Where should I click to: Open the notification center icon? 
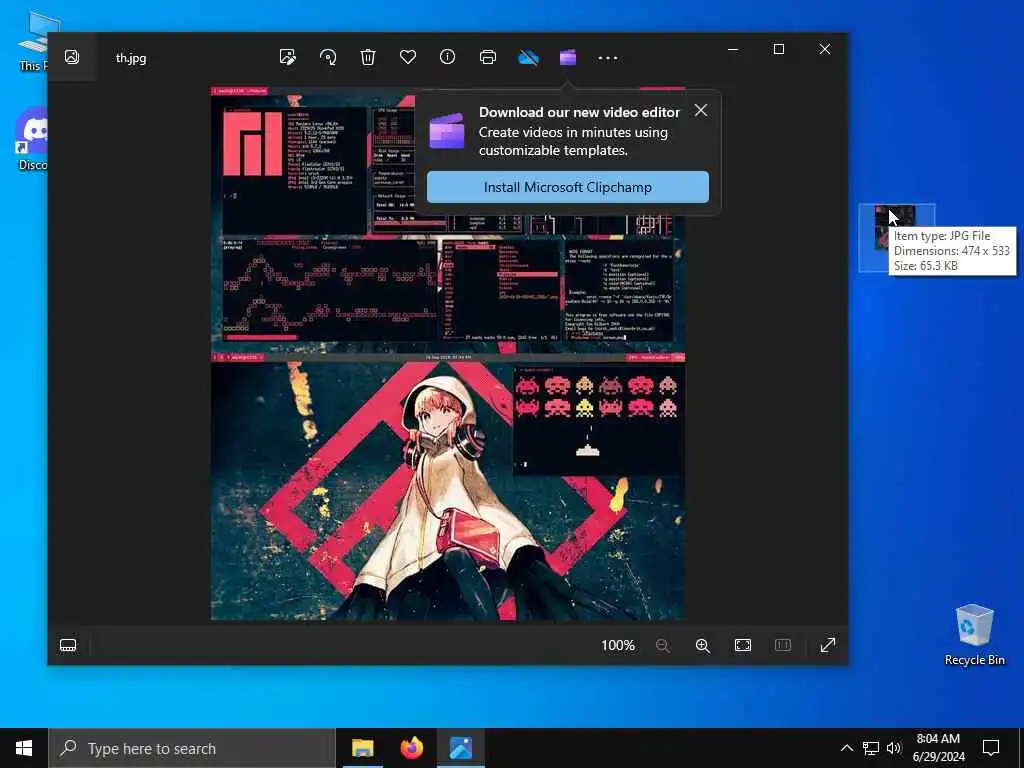[991, 748]
